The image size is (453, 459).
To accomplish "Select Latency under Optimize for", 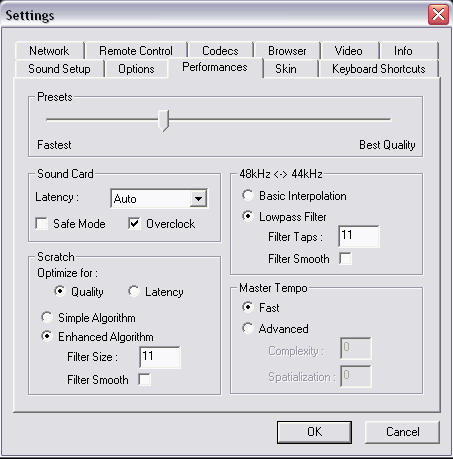I will coord(134,291).
